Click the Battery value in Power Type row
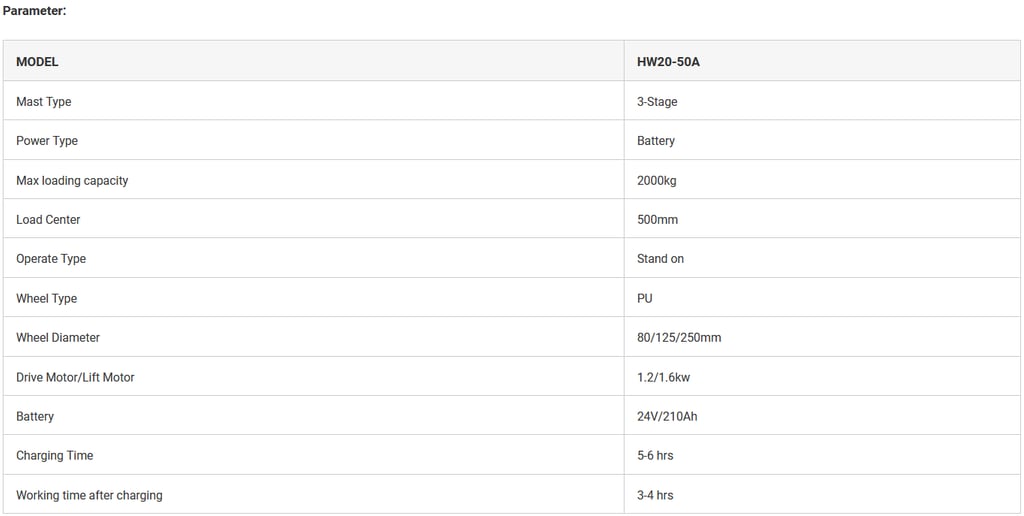The height and width of the screenshot is (516, 1024). (x=656, y=141)
